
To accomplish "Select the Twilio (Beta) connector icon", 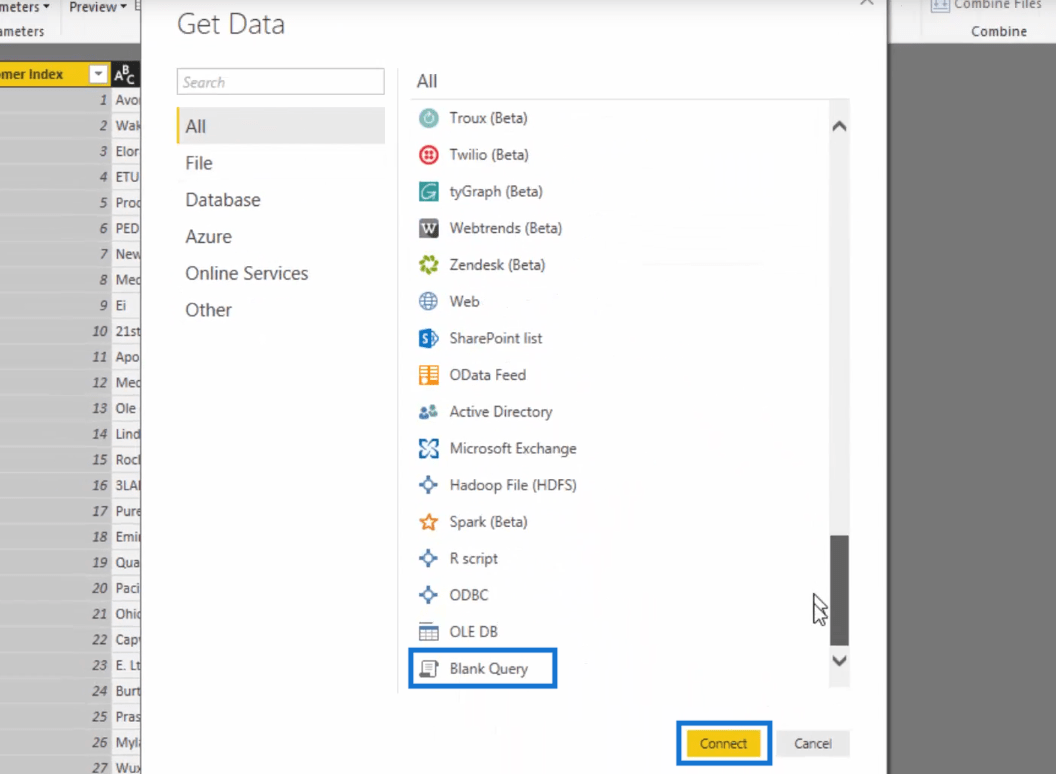I will (428, 155).
